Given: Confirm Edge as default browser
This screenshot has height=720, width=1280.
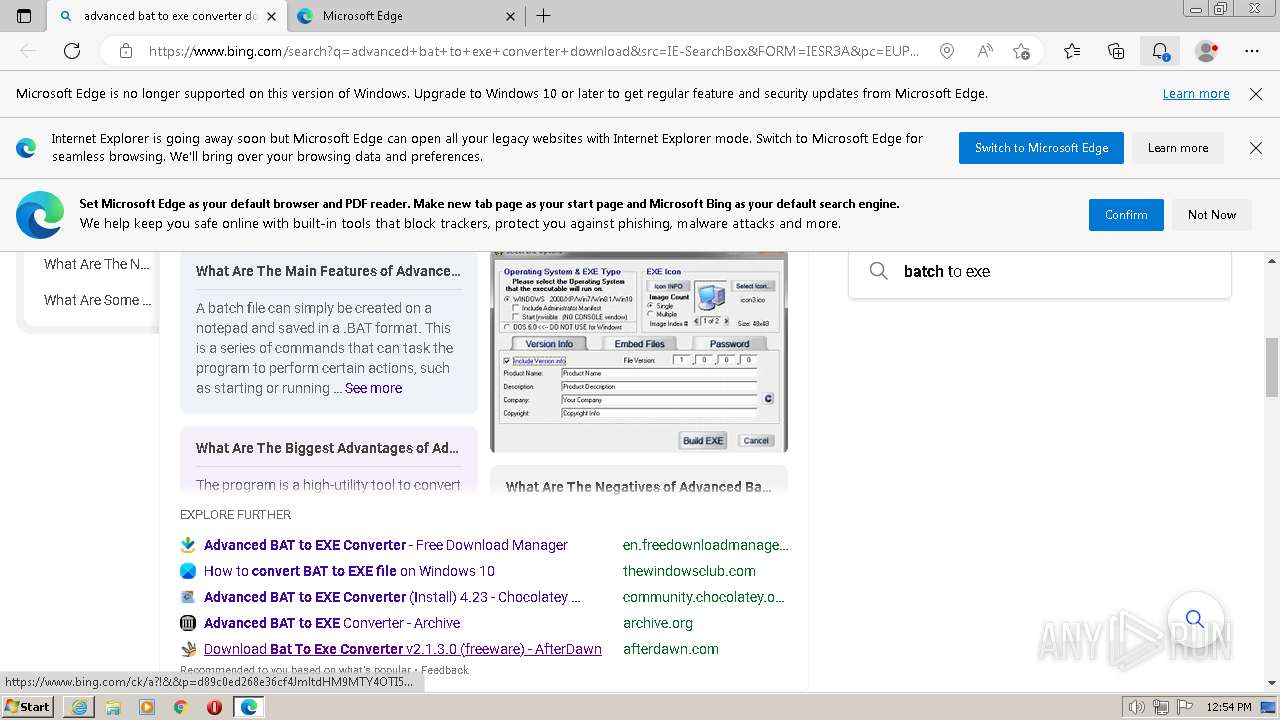Looking at the screenshot, I should (1126, 215).
